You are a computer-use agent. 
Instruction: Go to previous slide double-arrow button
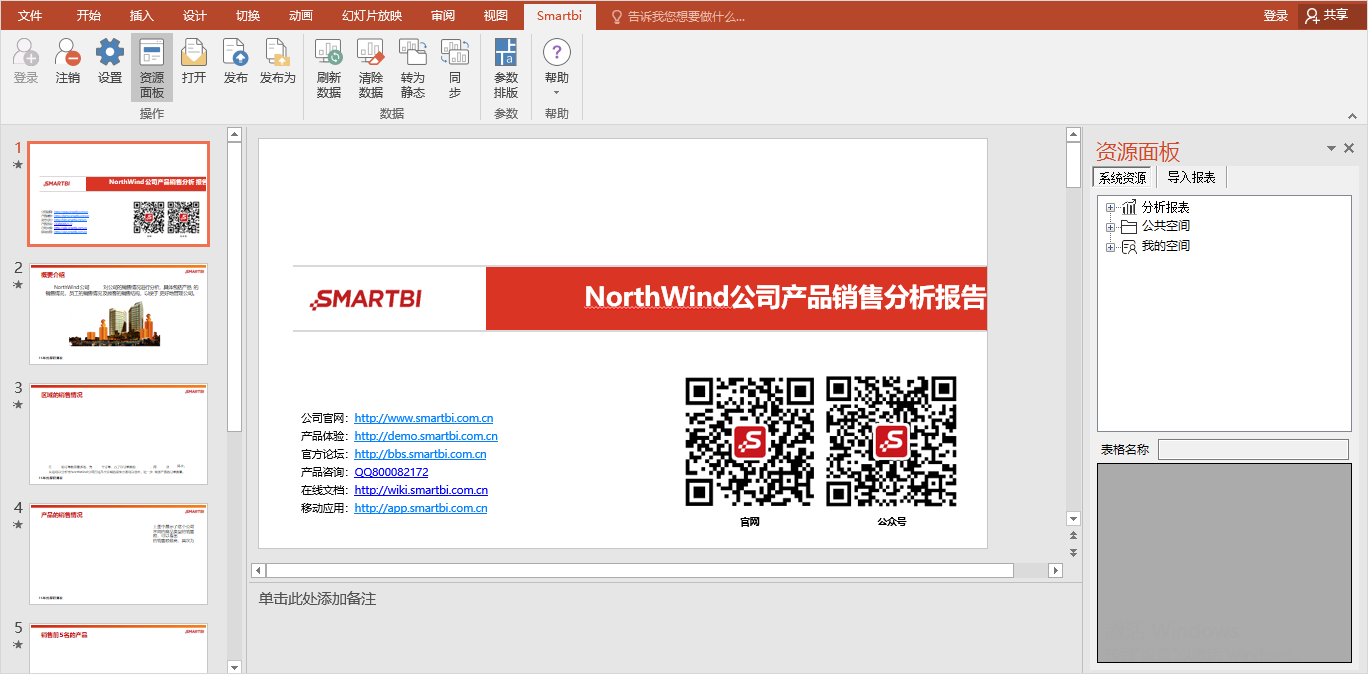coord(1074,536)
